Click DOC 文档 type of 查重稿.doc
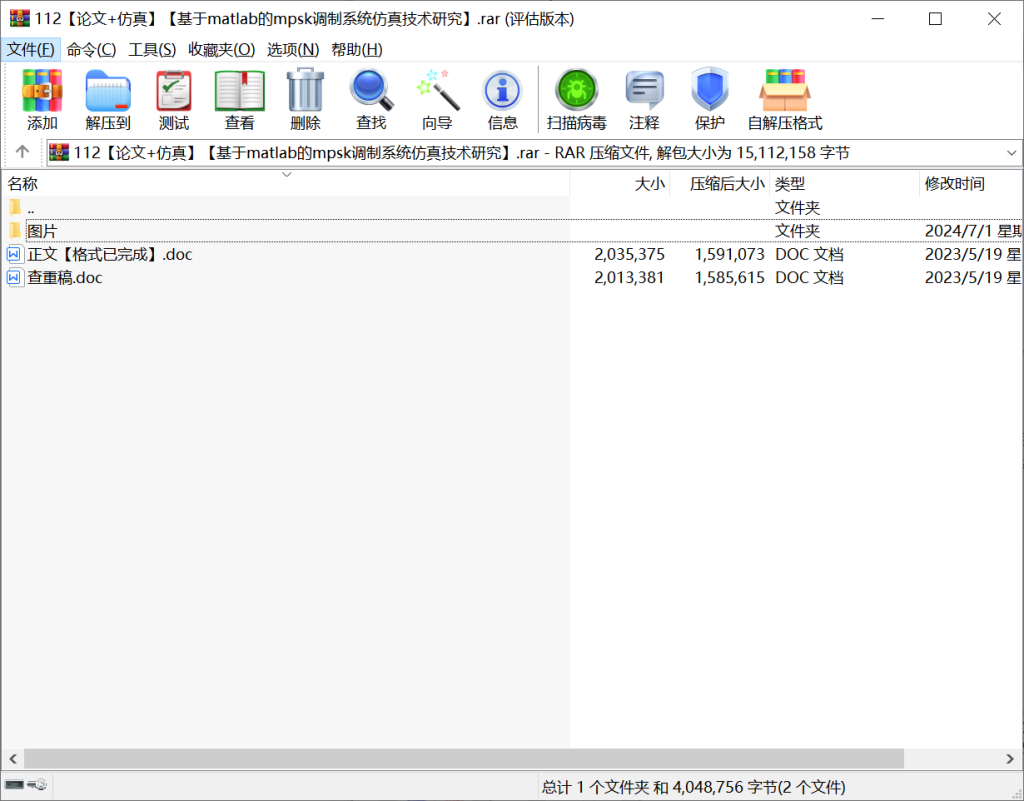The height and width of the screenshot is (801, 1024). point(809,277)
